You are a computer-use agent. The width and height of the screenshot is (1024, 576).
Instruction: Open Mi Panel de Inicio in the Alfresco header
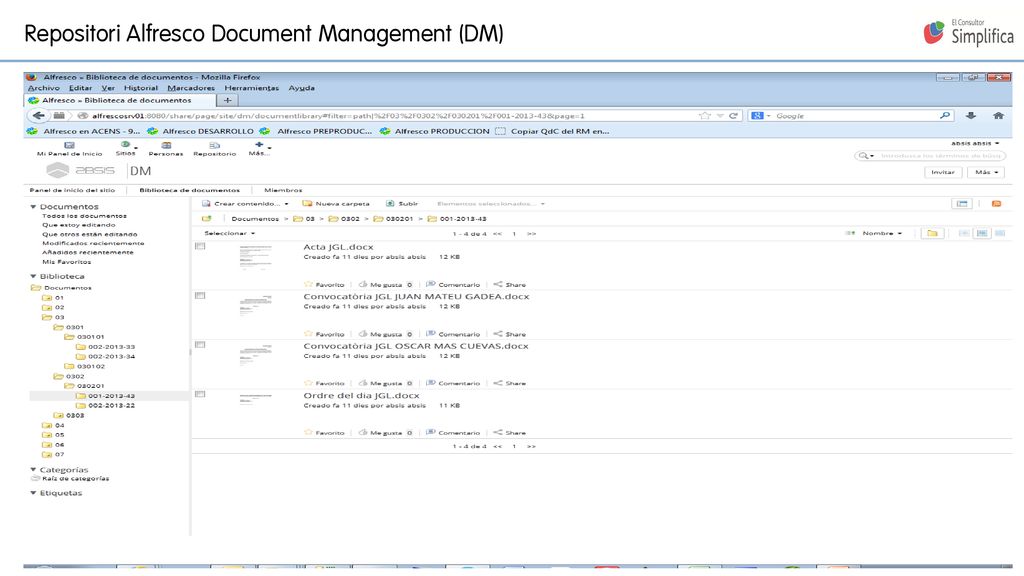pos(69,149)
